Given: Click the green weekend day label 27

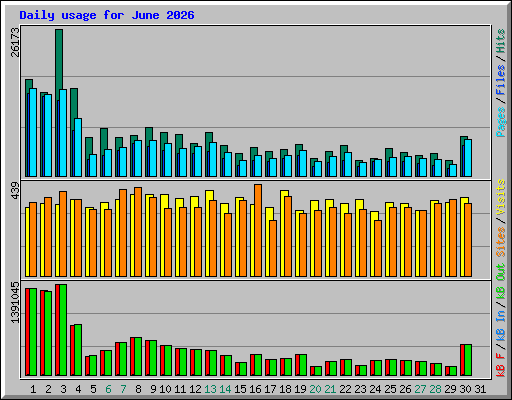Looking at the screenshot, I should [x=420, y=389].
